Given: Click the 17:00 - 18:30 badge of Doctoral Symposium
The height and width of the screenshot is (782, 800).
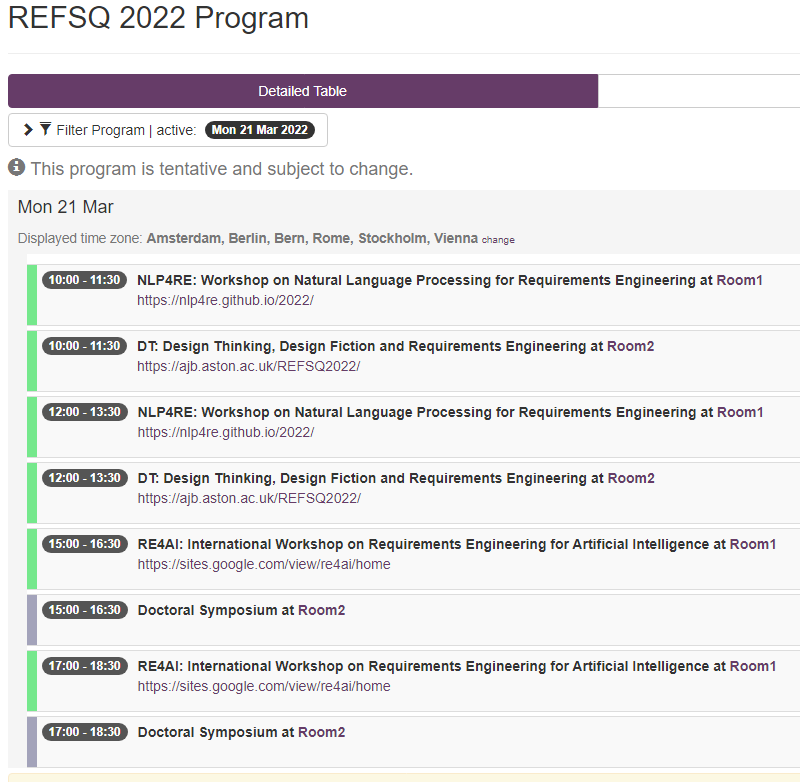Looking at the screenshot, I should coord(85,732).
